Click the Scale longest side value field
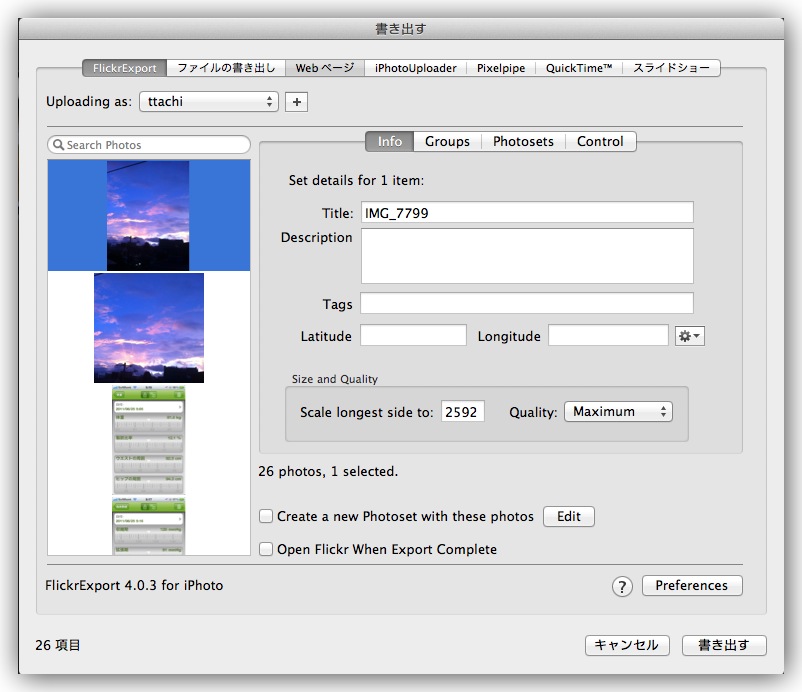 point(462,412)
